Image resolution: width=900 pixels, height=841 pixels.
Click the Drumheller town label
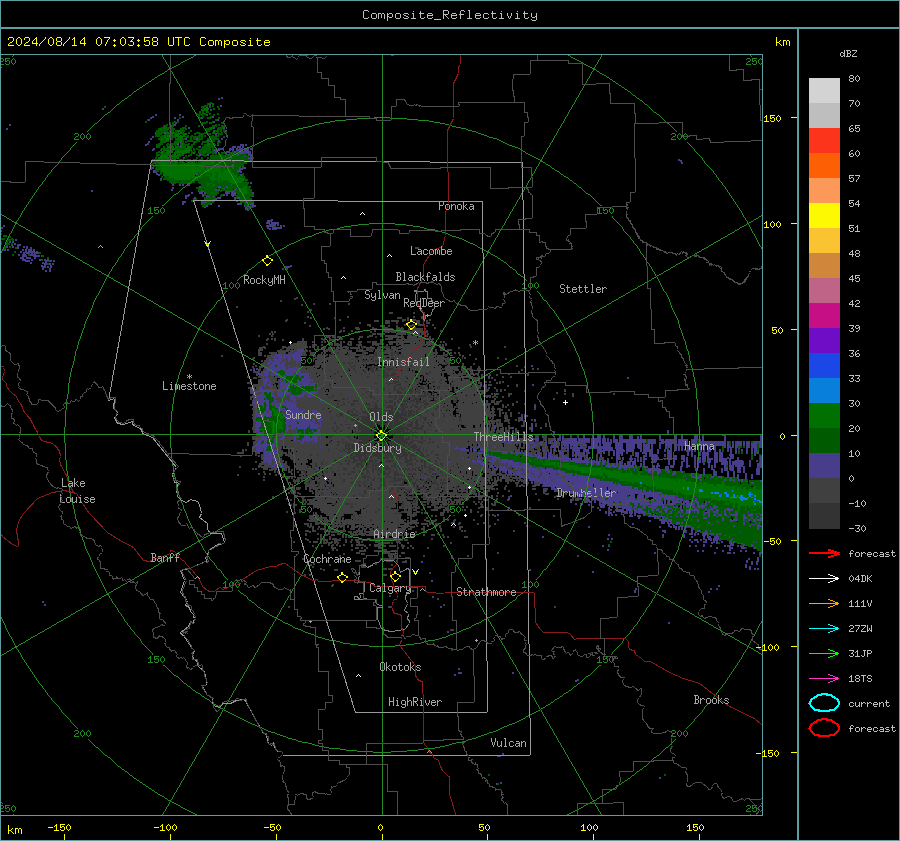(586, 493)
